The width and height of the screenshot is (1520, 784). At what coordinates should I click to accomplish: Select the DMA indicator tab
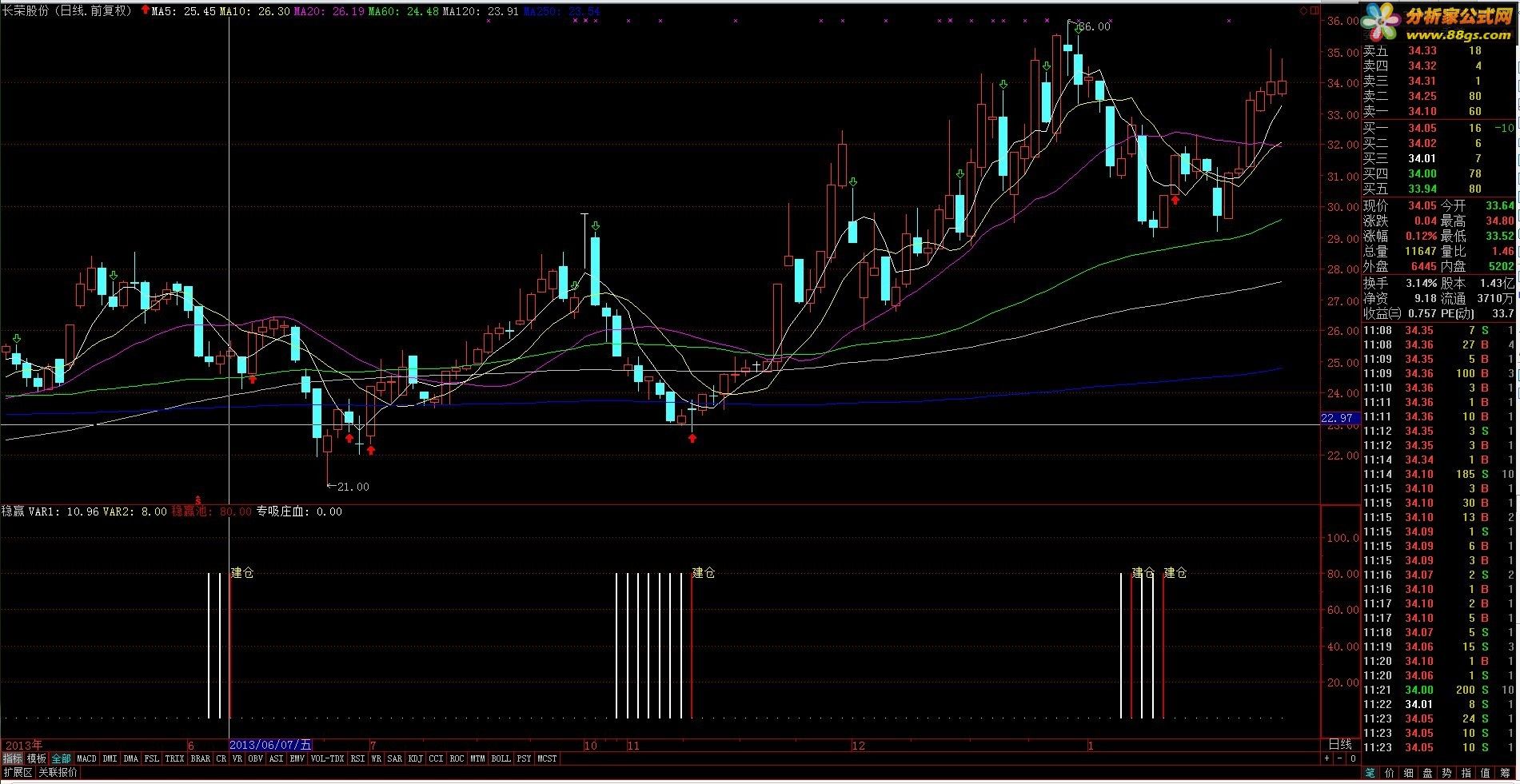coord(130,758)
